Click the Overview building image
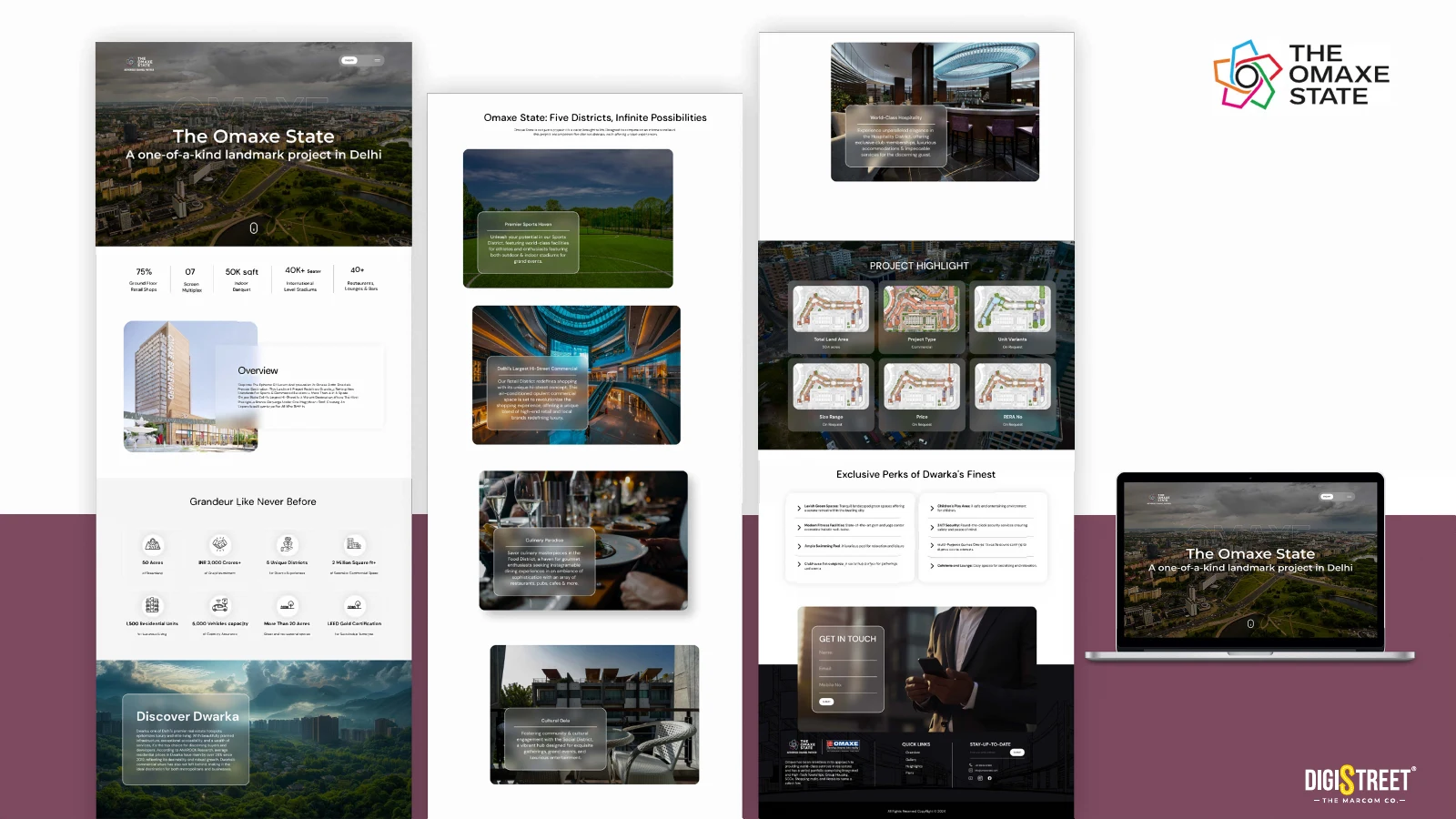1456x819 pixels. click(190, 386)
